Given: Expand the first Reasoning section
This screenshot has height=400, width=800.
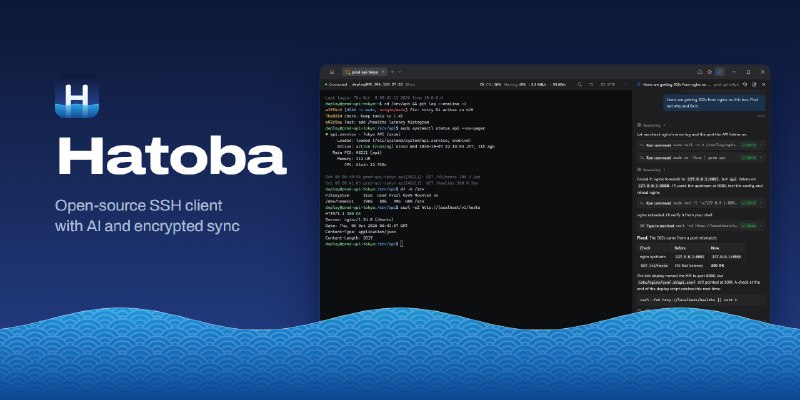Looking at the screenshot, I should point(651,125).
